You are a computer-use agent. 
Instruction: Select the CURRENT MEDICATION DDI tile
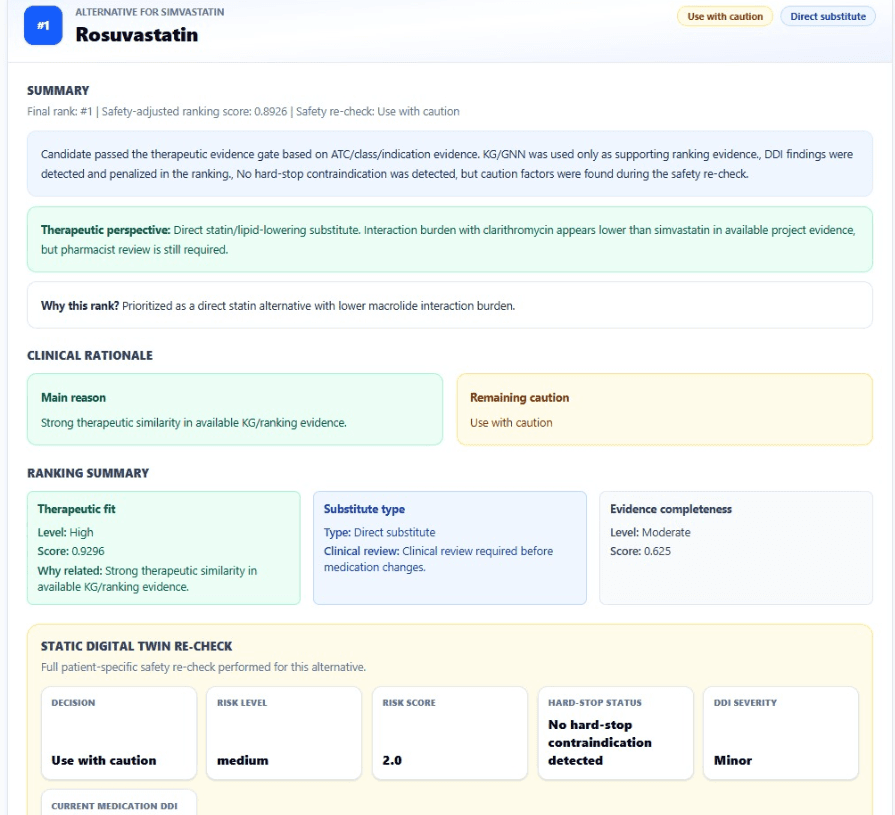119,802
